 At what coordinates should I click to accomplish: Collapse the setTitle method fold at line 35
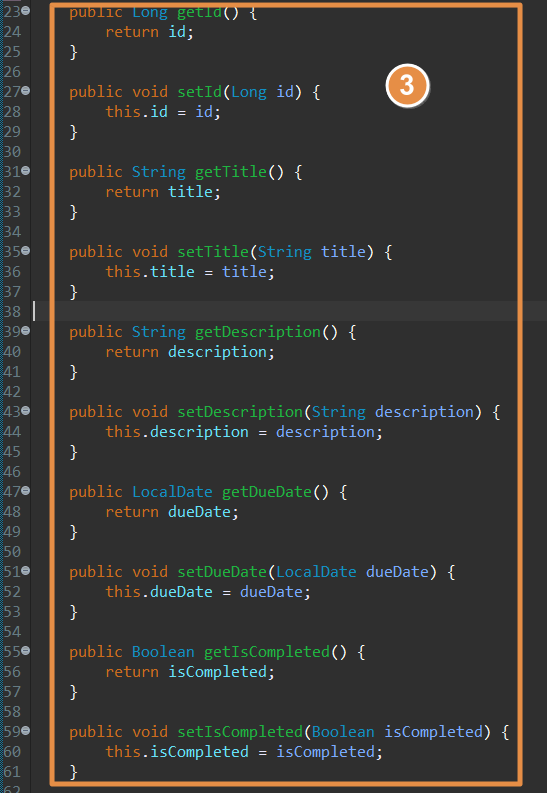coord(25,251)
